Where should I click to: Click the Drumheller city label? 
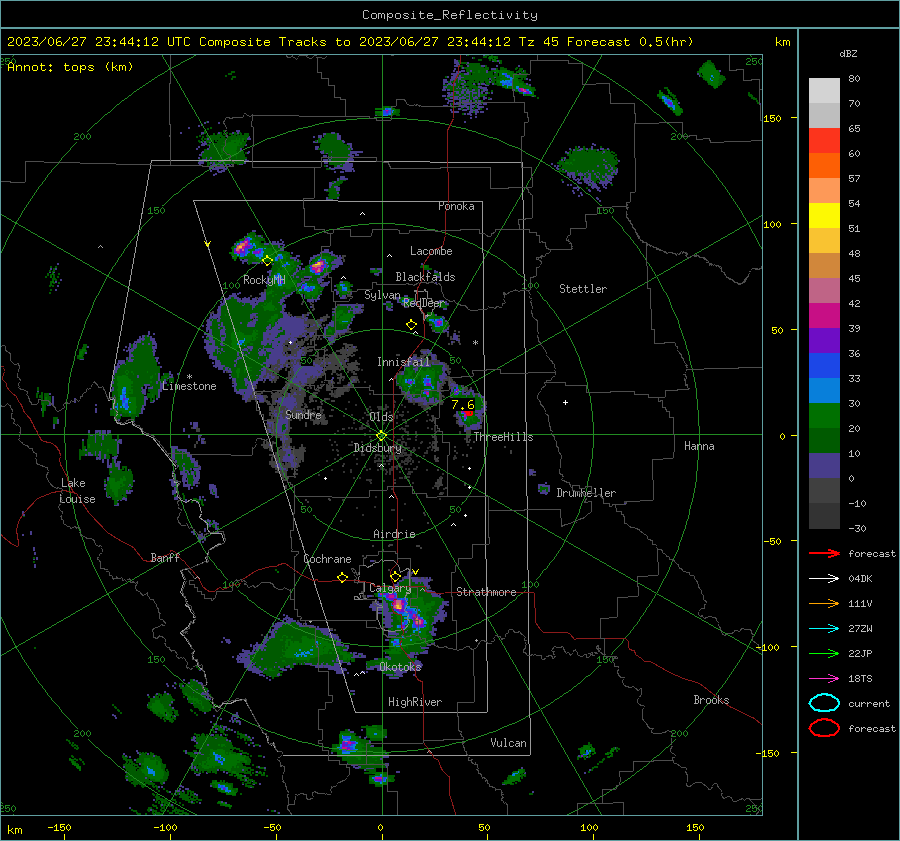coord(586,493)
